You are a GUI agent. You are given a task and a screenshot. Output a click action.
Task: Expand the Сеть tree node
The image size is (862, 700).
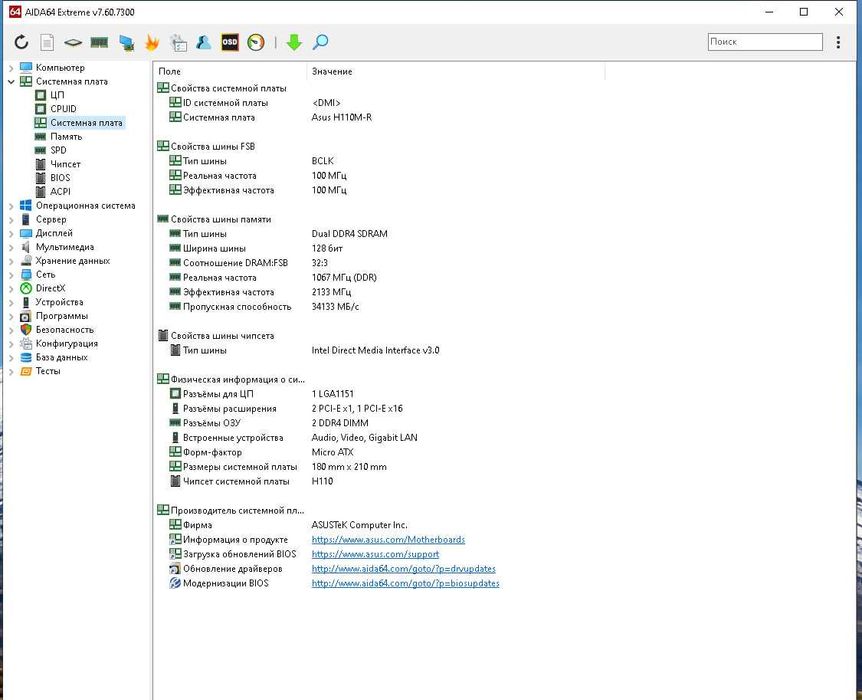pyautogui.click(x=11, y=274)
